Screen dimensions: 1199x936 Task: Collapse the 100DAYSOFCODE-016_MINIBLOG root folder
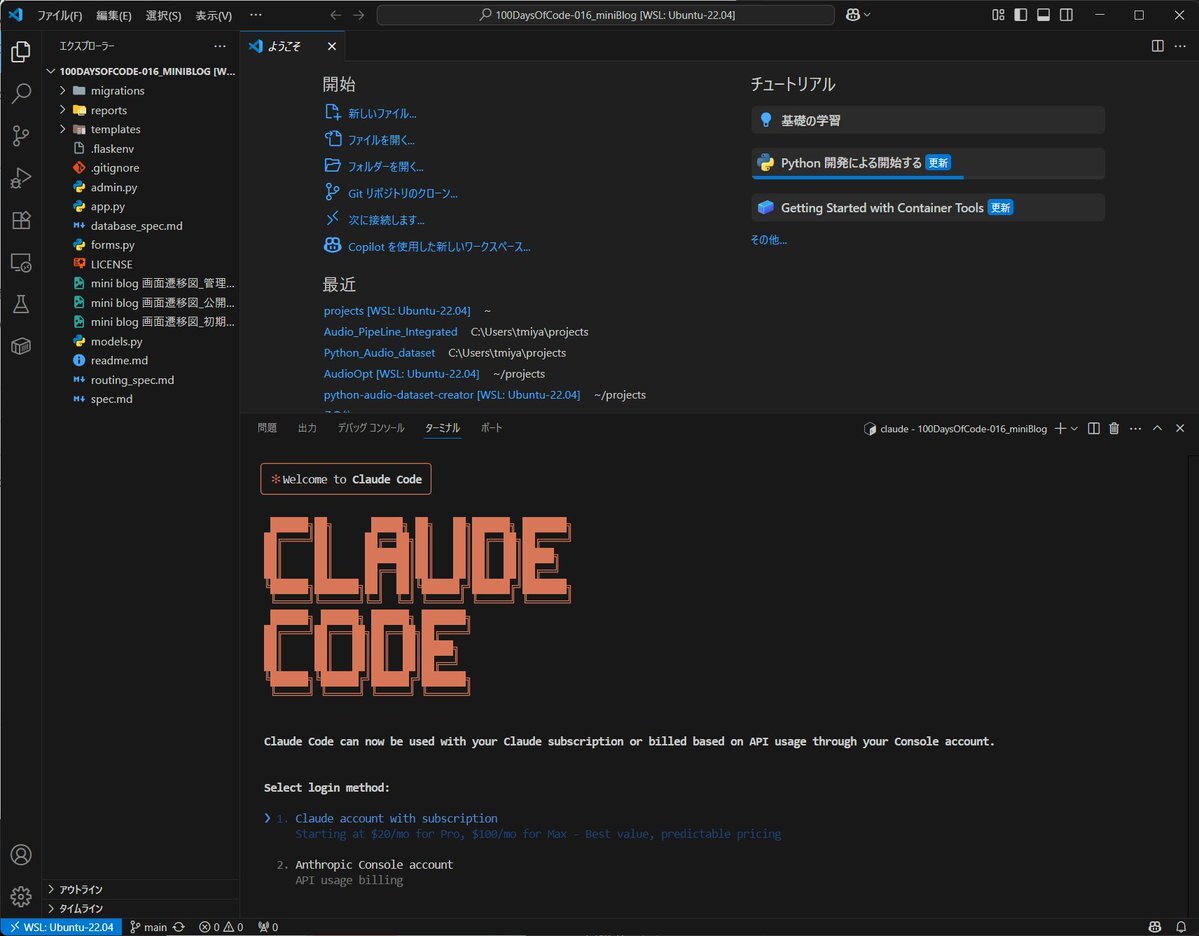[x=140, y=71]
